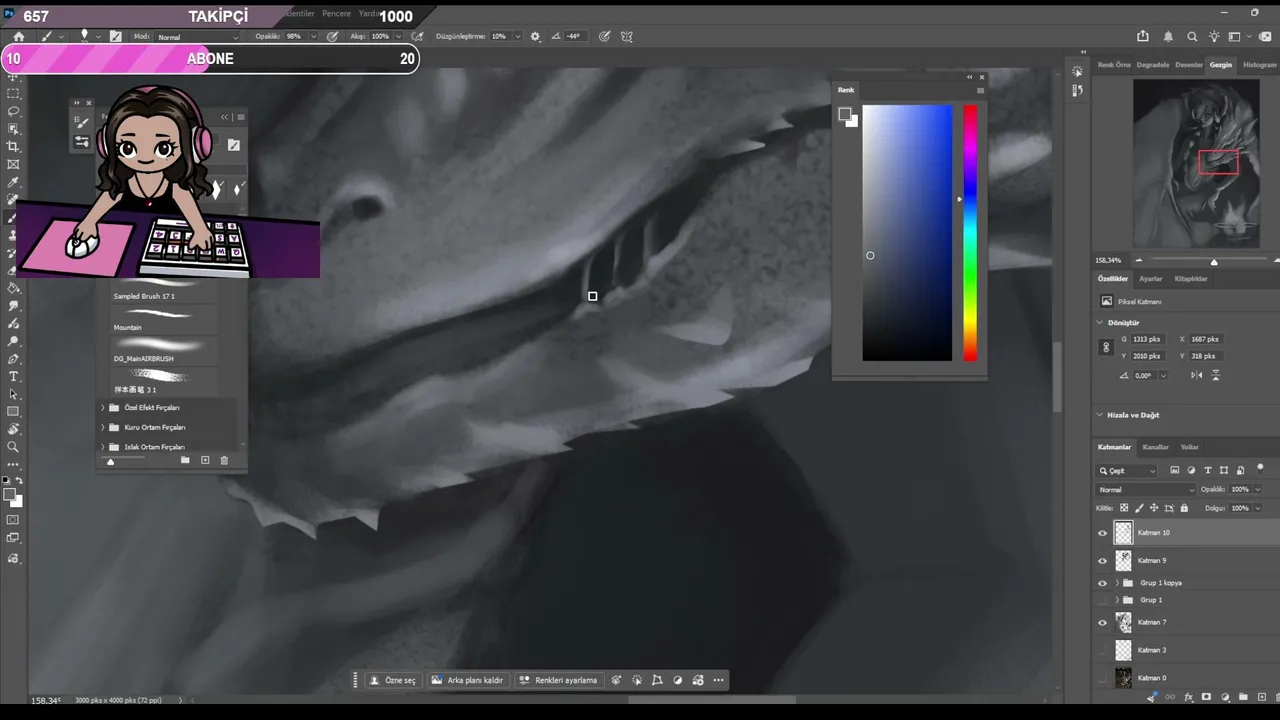This screenshot has height=720, width=1280.
Task: Create new adjustment layer icon
Action: [1224, 697]
